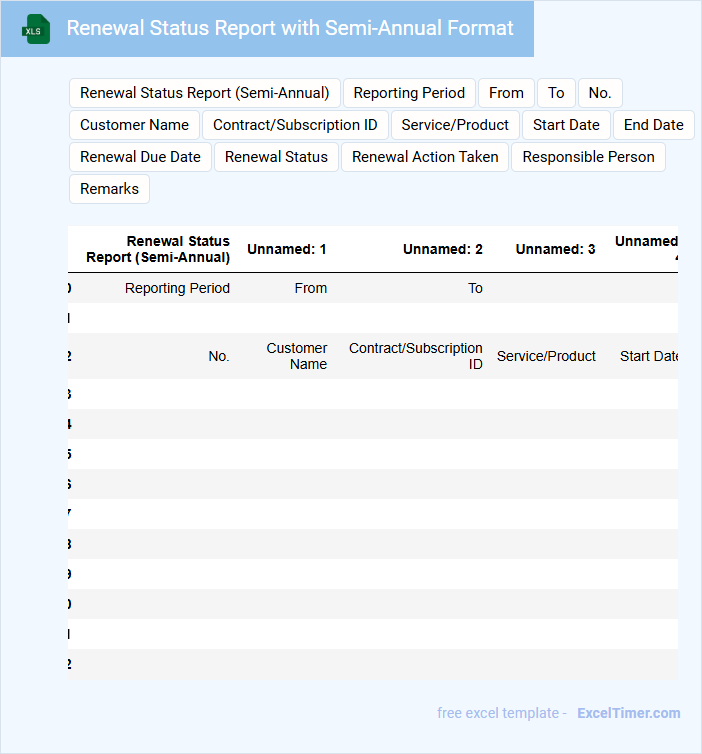Click the Customer Name table cell
The height and width of the screenshot is (754, 702).
(296, 356)
